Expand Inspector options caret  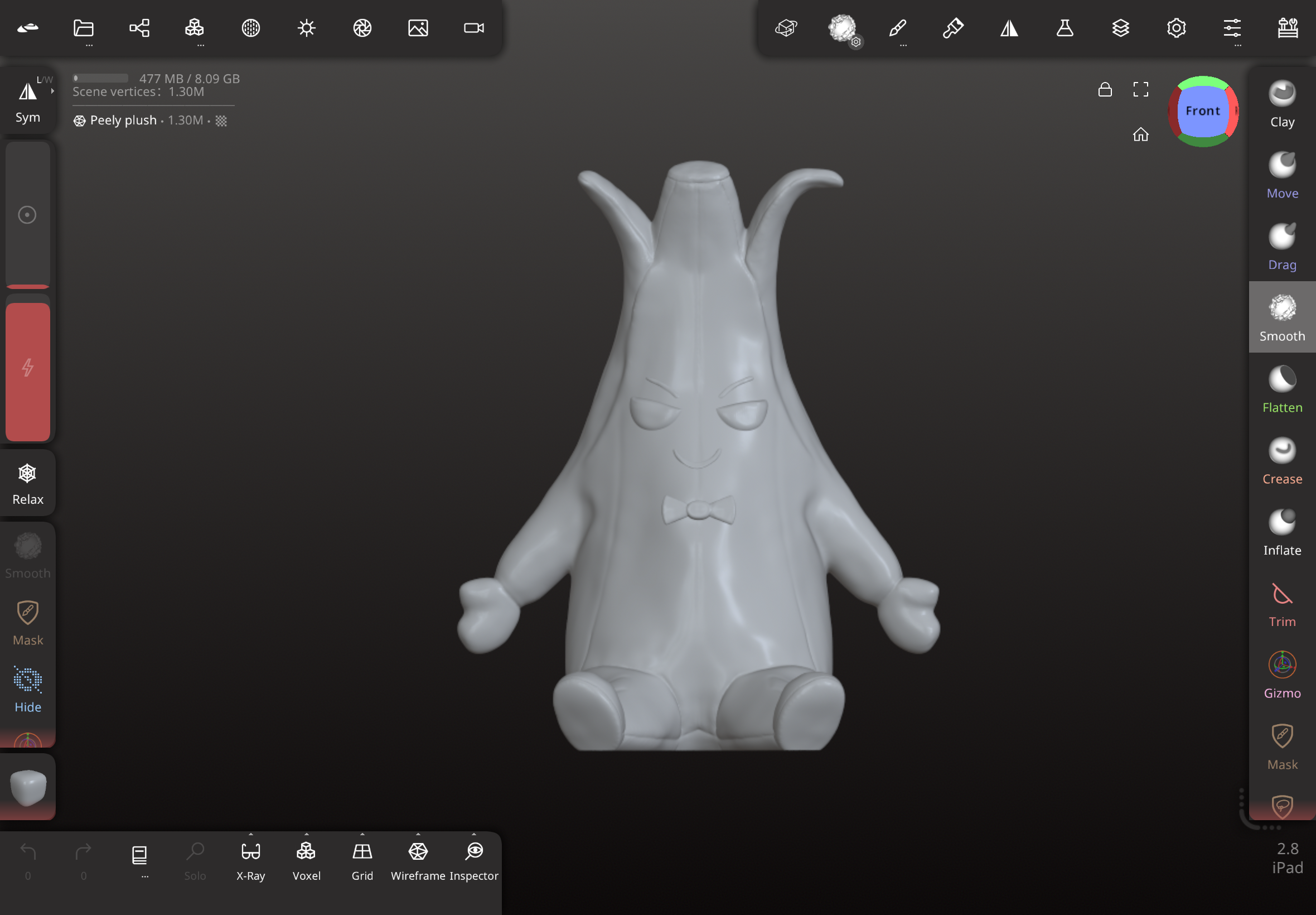point(474,834)
